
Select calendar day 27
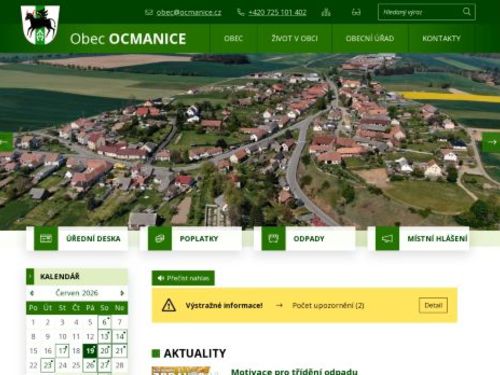tap(105, 365)
